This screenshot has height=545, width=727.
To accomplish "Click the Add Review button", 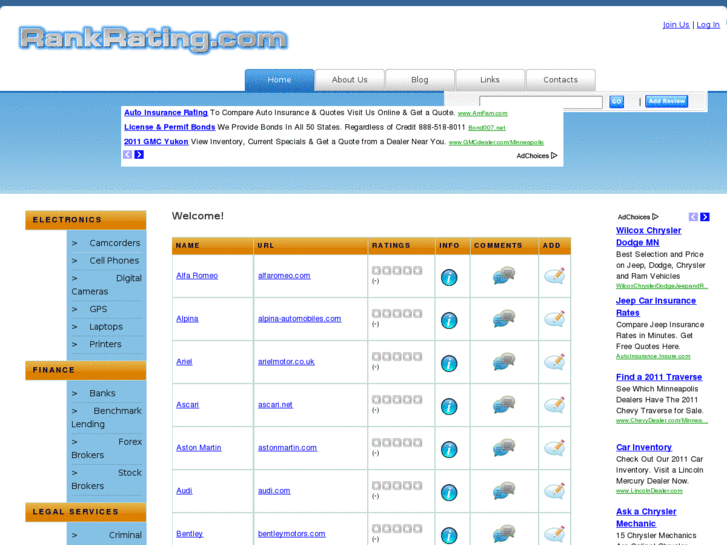I will click(x=667, y=101).
